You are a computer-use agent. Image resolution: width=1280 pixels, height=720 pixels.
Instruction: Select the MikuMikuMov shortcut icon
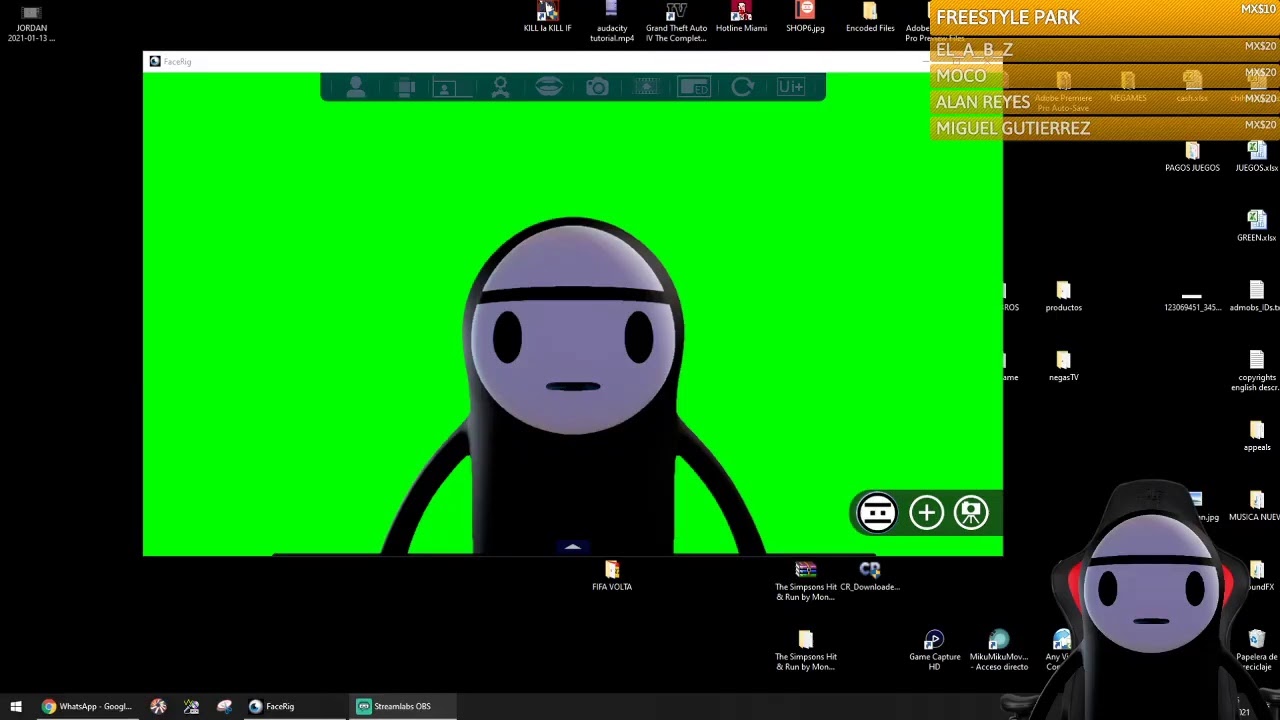[999, 651]
